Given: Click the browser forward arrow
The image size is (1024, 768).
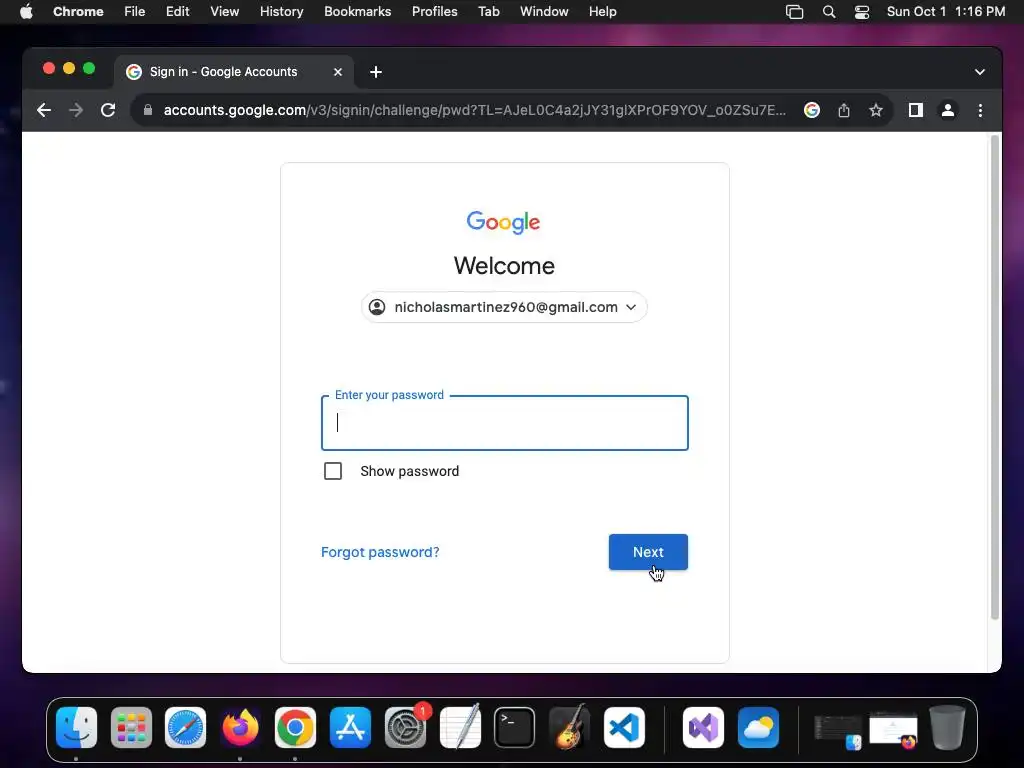Looking at the screenshot, I should click(x=76, y=110).
